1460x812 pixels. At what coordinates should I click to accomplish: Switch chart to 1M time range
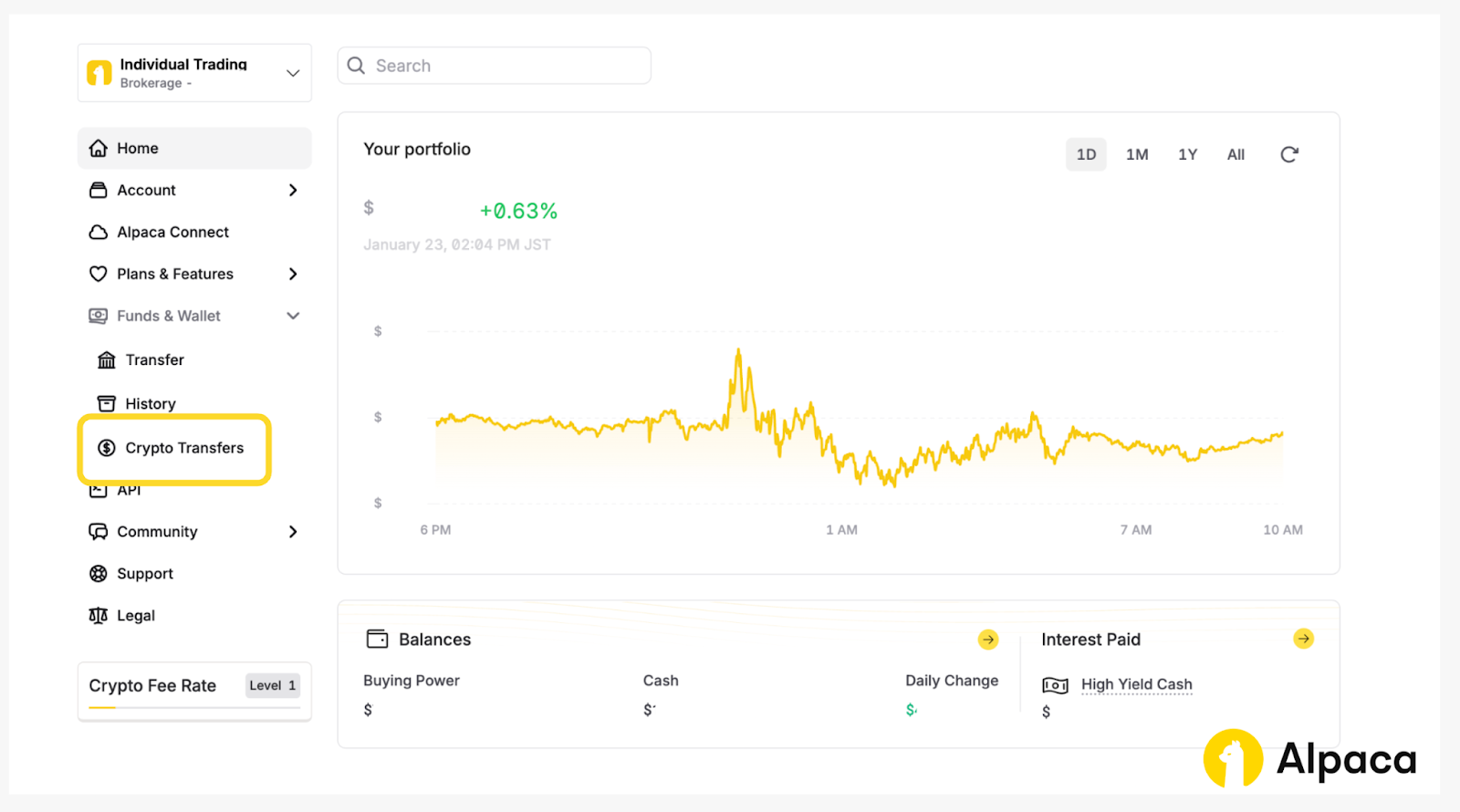(x=1136, y=155)
